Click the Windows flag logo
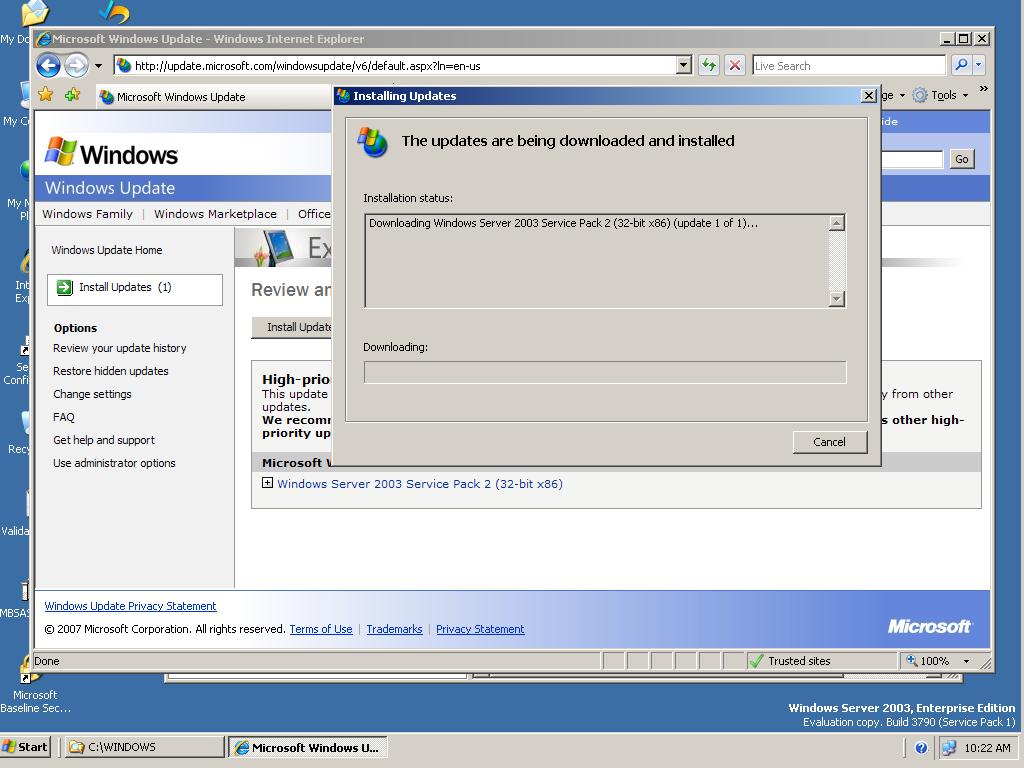This screenshot has height=768, width=1024. pyautogui.click(x=61, y=152)
